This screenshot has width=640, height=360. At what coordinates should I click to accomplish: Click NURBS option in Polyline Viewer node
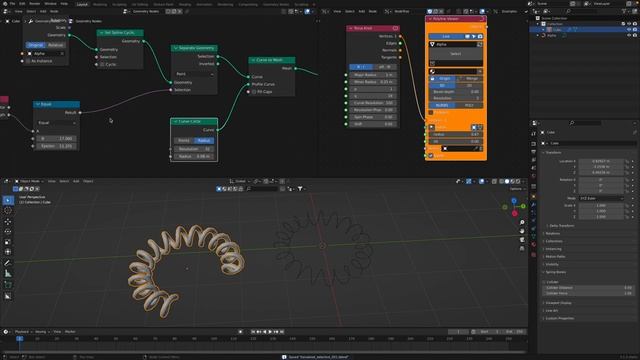[442, 105]
